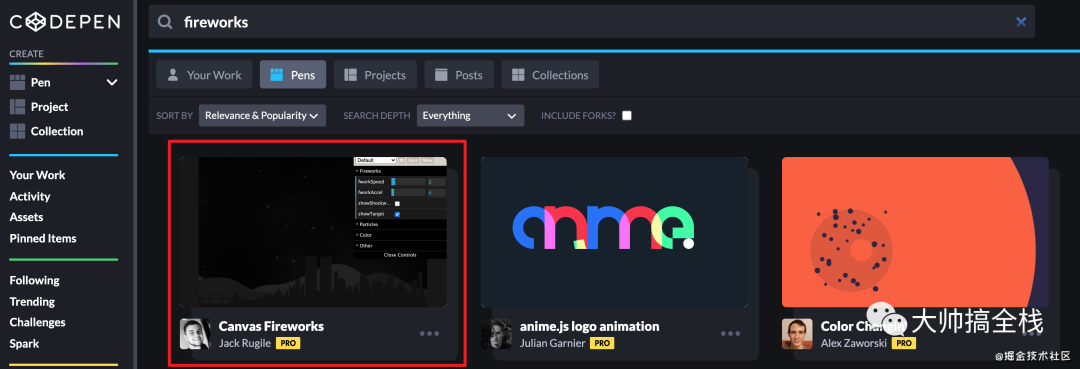Toggle the Include Forks checkbox
Screen dimensions: 1080x369
tap(627, 116)
